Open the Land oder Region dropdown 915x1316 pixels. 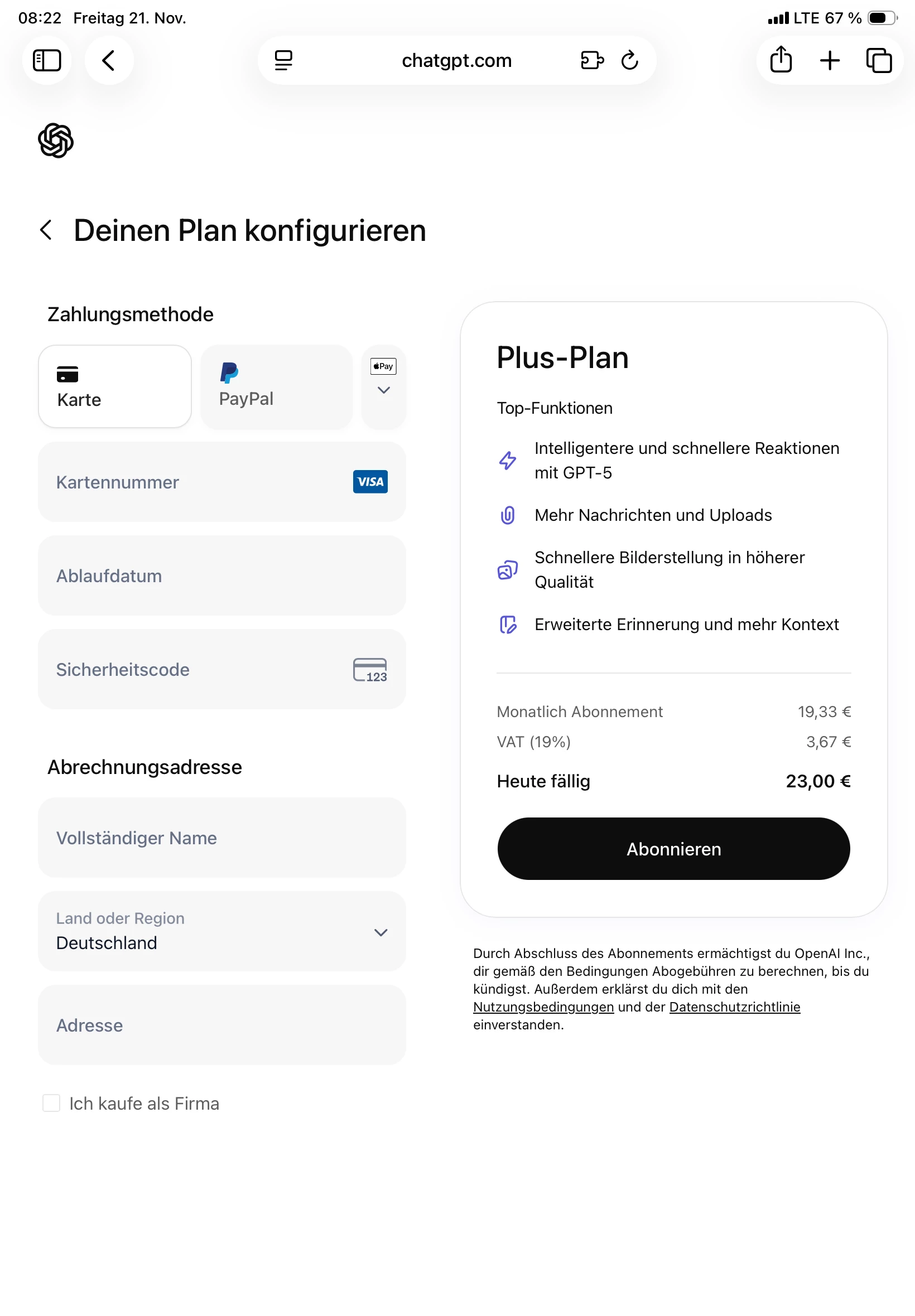pyautogui.click(x=222, y=931)
